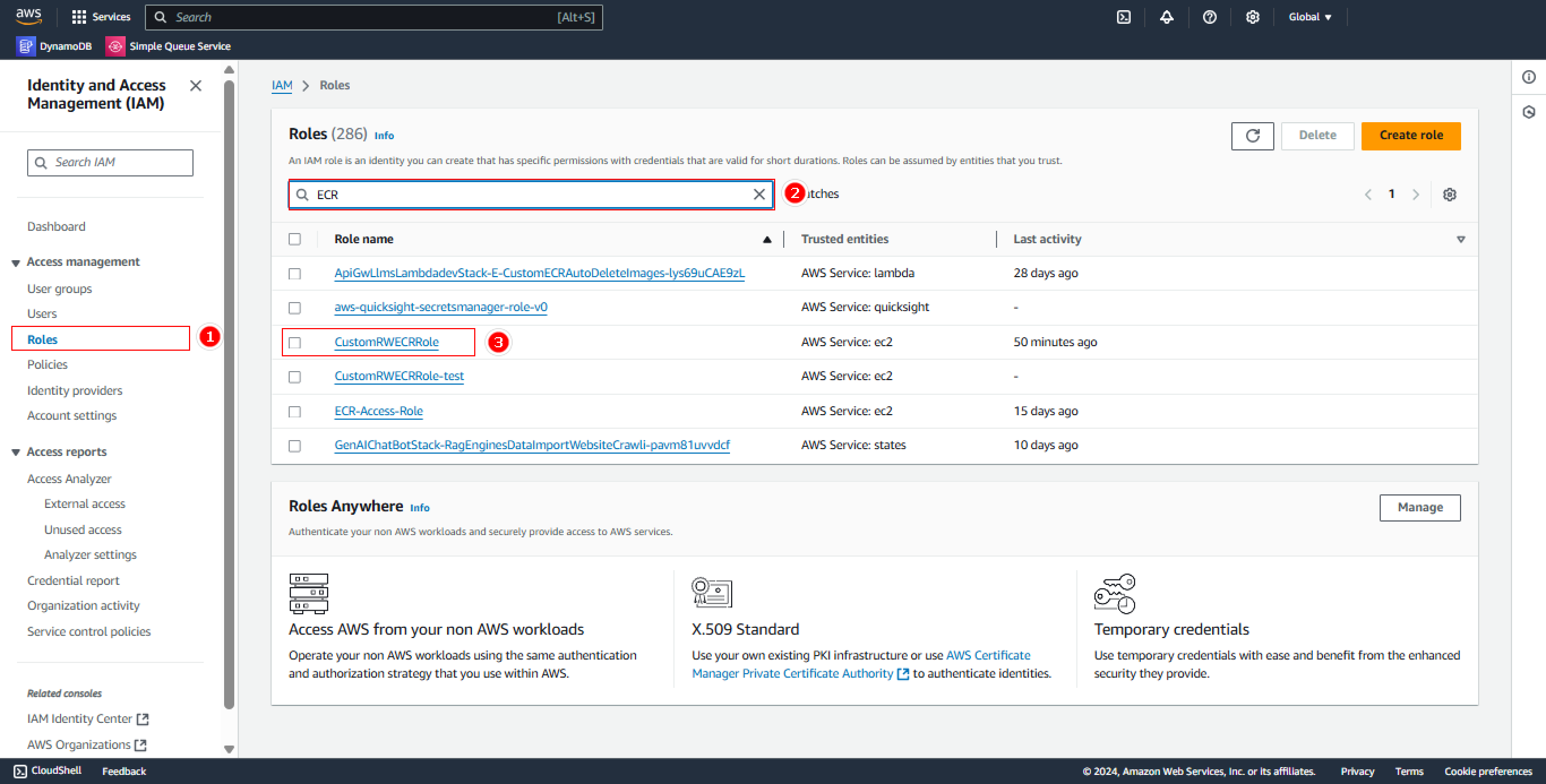Open the Last activity column sort arrow
Screen dimensions: 1546x784
1460,239
